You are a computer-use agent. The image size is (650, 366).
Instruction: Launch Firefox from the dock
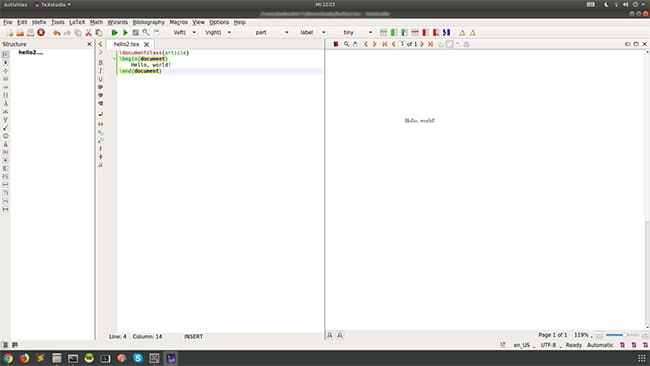(x=24, y=358)
